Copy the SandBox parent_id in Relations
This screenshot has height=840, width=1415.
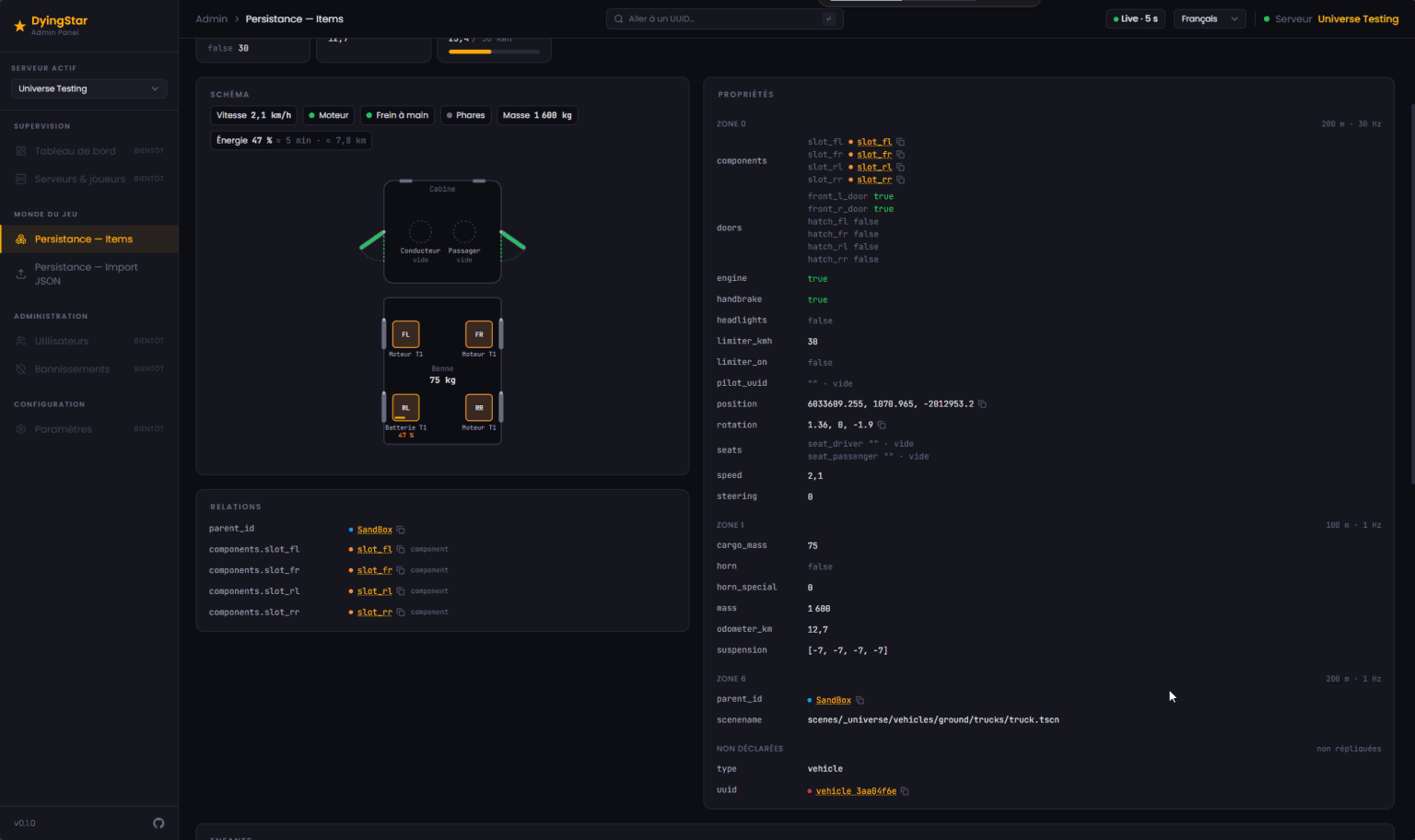(x=401, y=530)
